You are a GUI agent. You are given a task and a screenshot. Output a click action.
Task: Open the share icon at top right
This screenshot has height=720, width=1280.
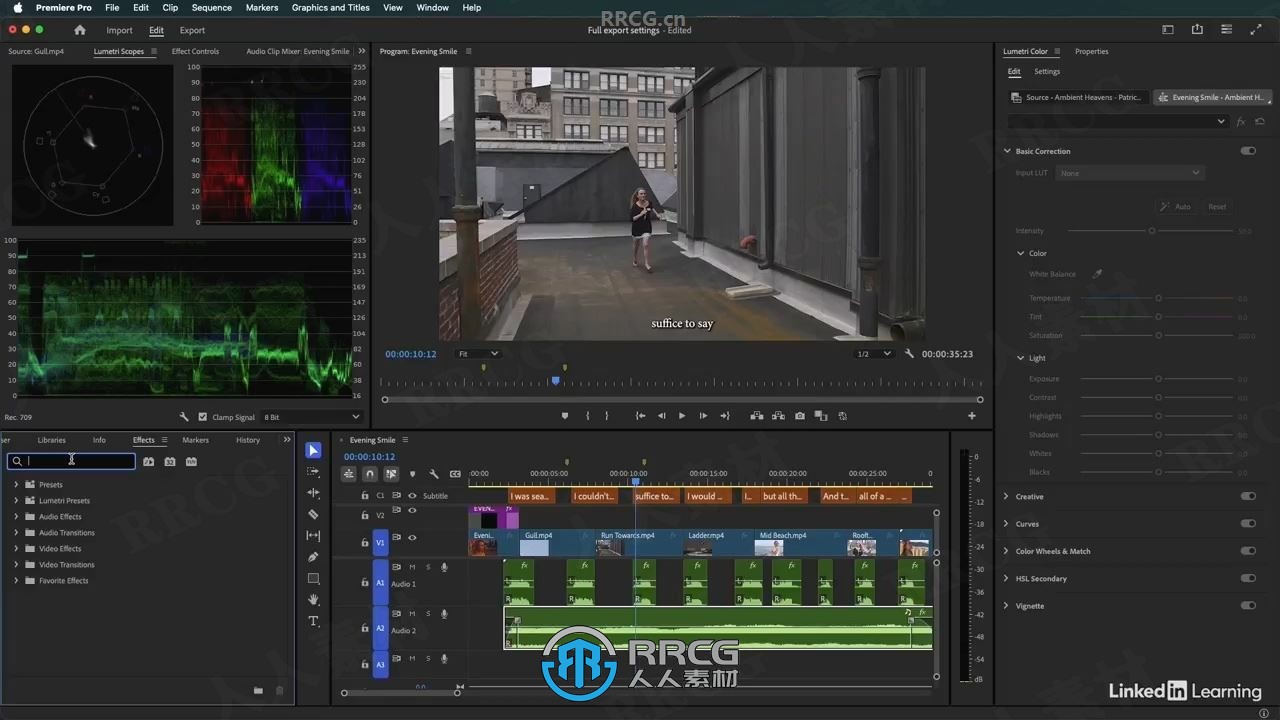pos(1197,30)
